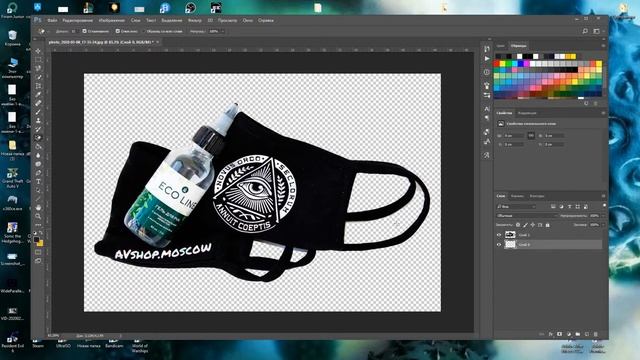
Task: Pick the pure blue swatch
Action: [521, 64]
